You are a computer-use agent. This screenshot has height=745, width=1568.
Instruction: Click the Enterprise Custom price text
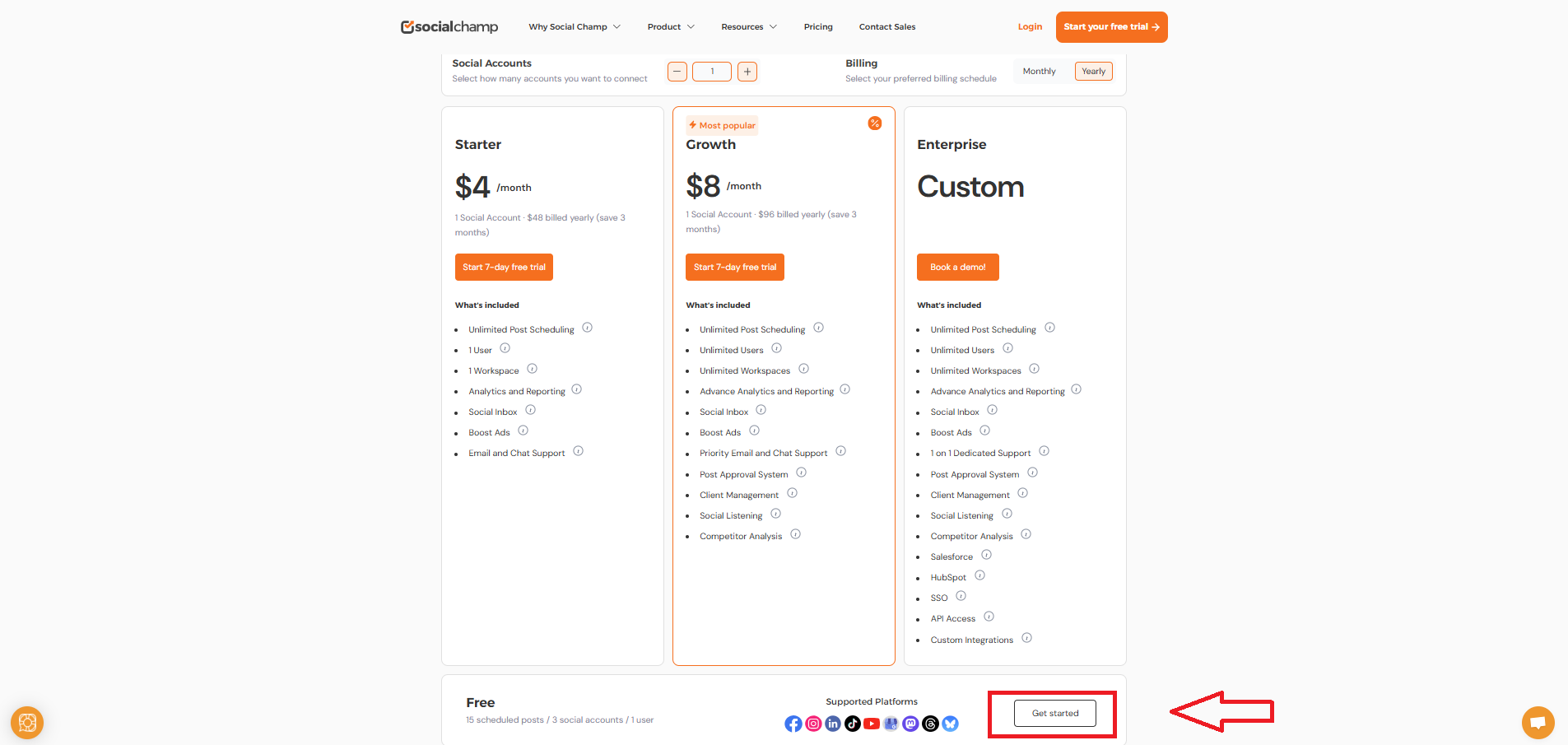971,187
